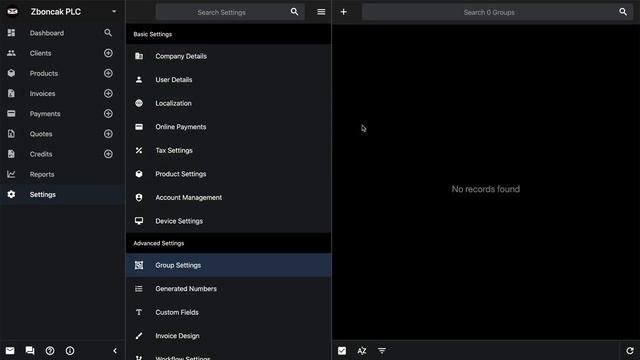
Task: Open User Details settings
Action: [229, 80]
